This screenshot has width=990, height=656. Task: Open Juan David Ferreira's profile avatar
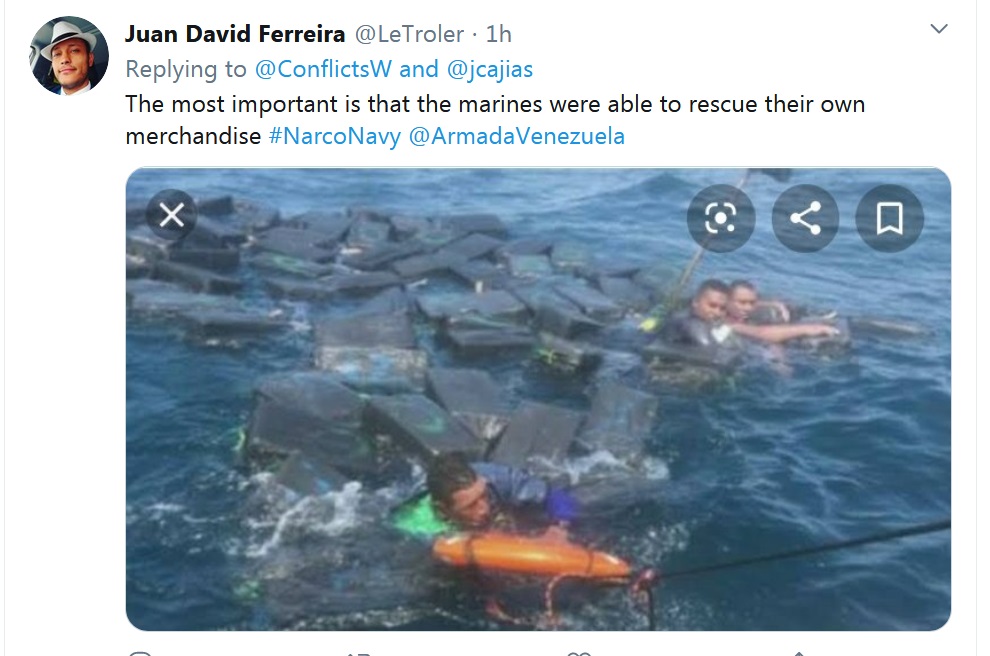[69, 56]
